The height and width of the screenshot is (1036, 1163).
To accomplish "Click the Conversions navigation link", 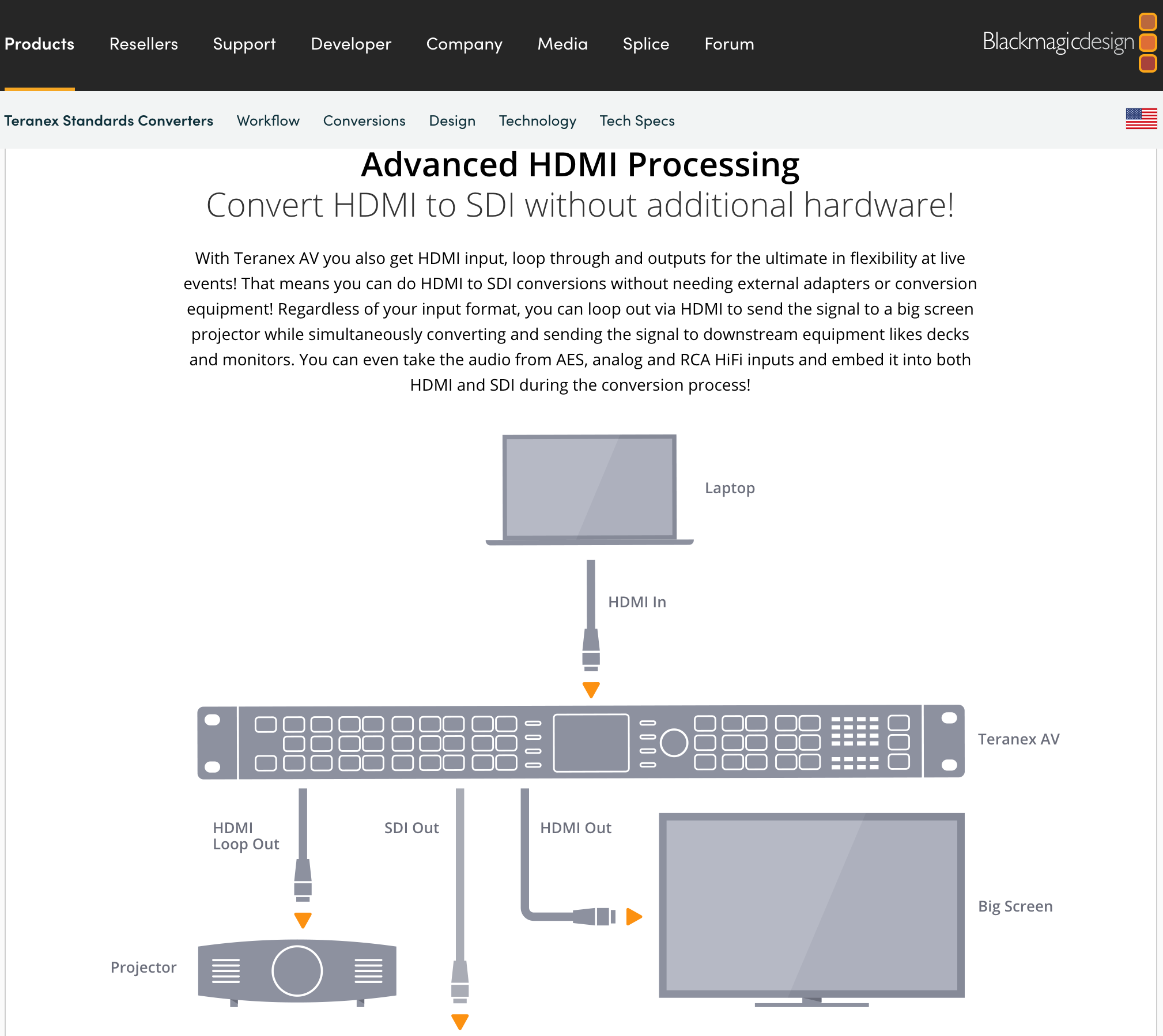I will [364, 120].
